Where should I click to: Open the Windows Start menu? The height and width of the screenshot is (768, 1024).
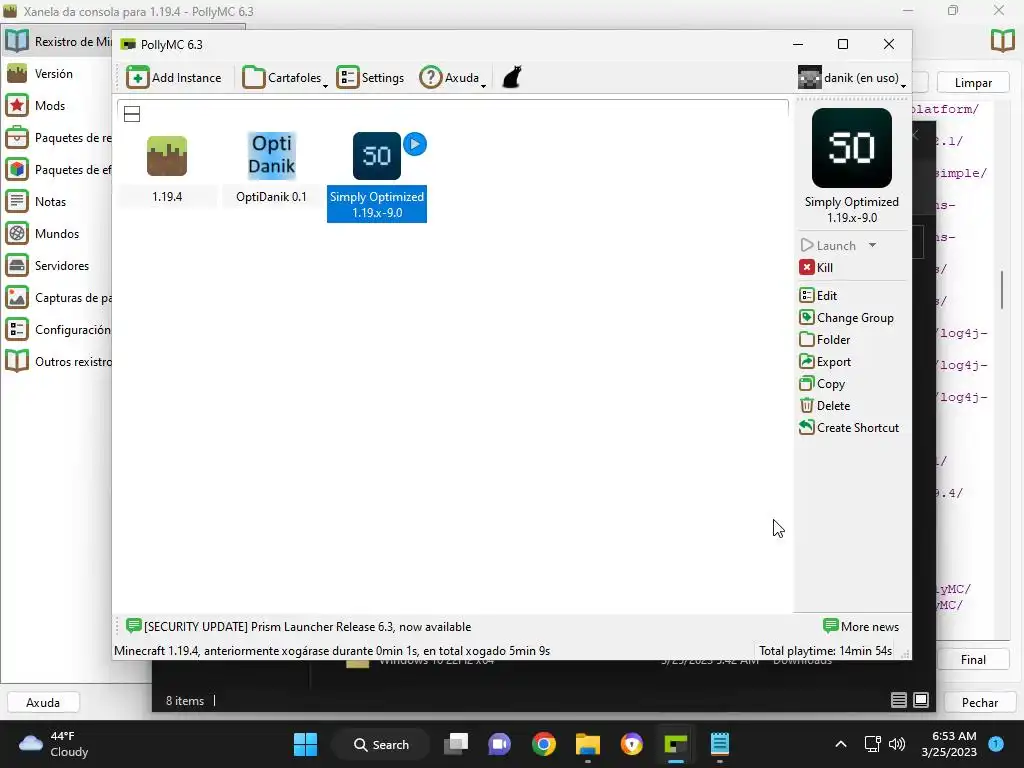click(x=305, y=744)
